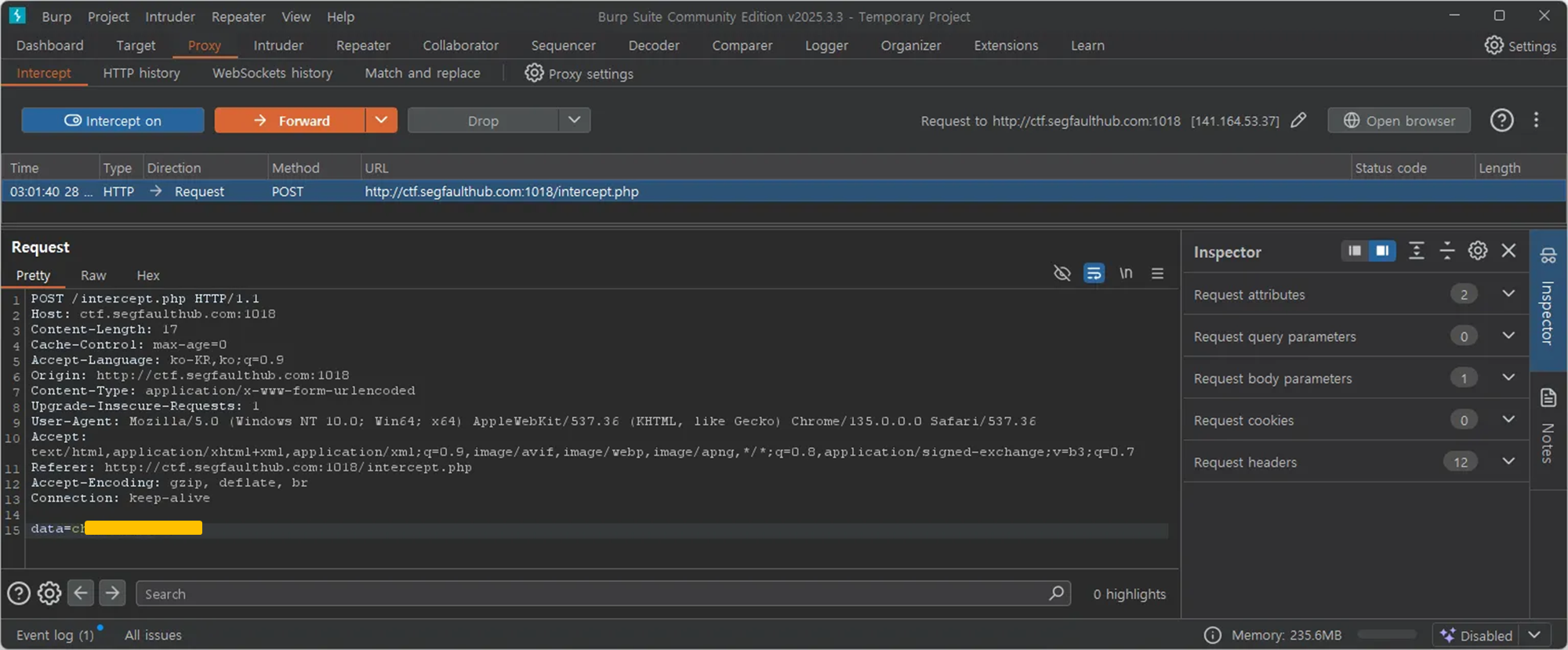Select the intercepted POST request row
1568x650 pixels.
click(x=784, y=191)
